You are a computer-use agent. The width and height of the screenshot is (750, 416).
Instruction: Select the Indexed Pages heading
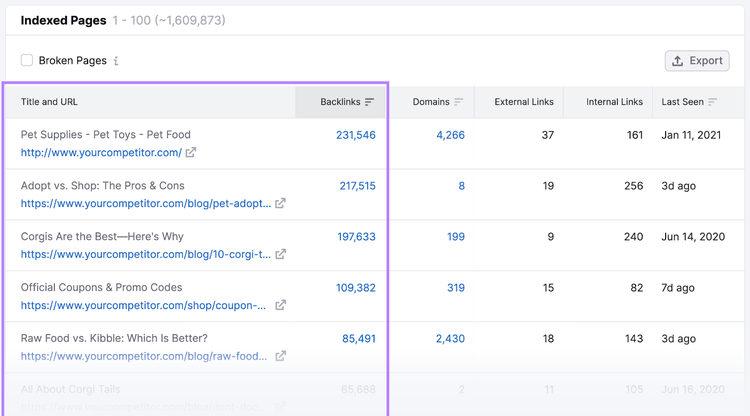click(x=63, y=21)
